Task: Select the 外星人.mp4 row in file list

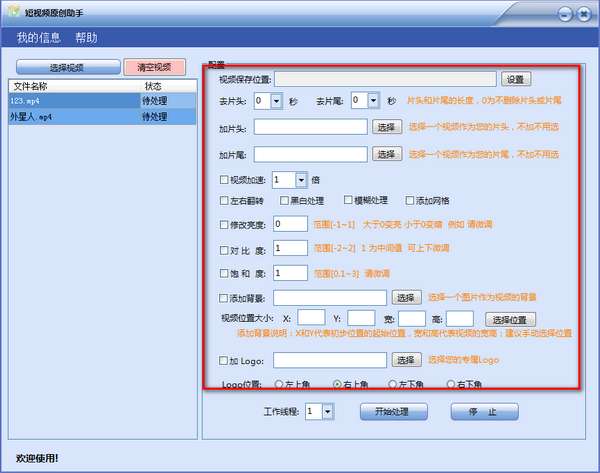Action: pyautogui.click(x=102, y=117)
